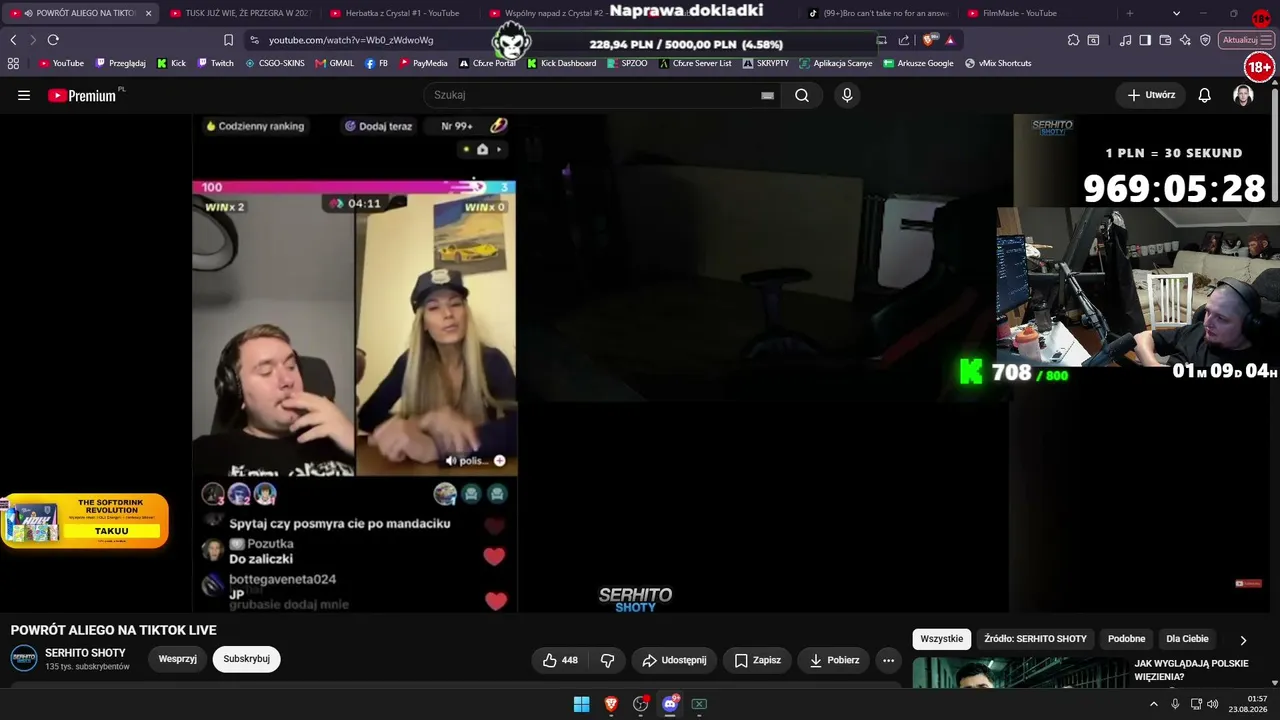Open the Utwórz create menu
1280x720 pixels.
1151,95
